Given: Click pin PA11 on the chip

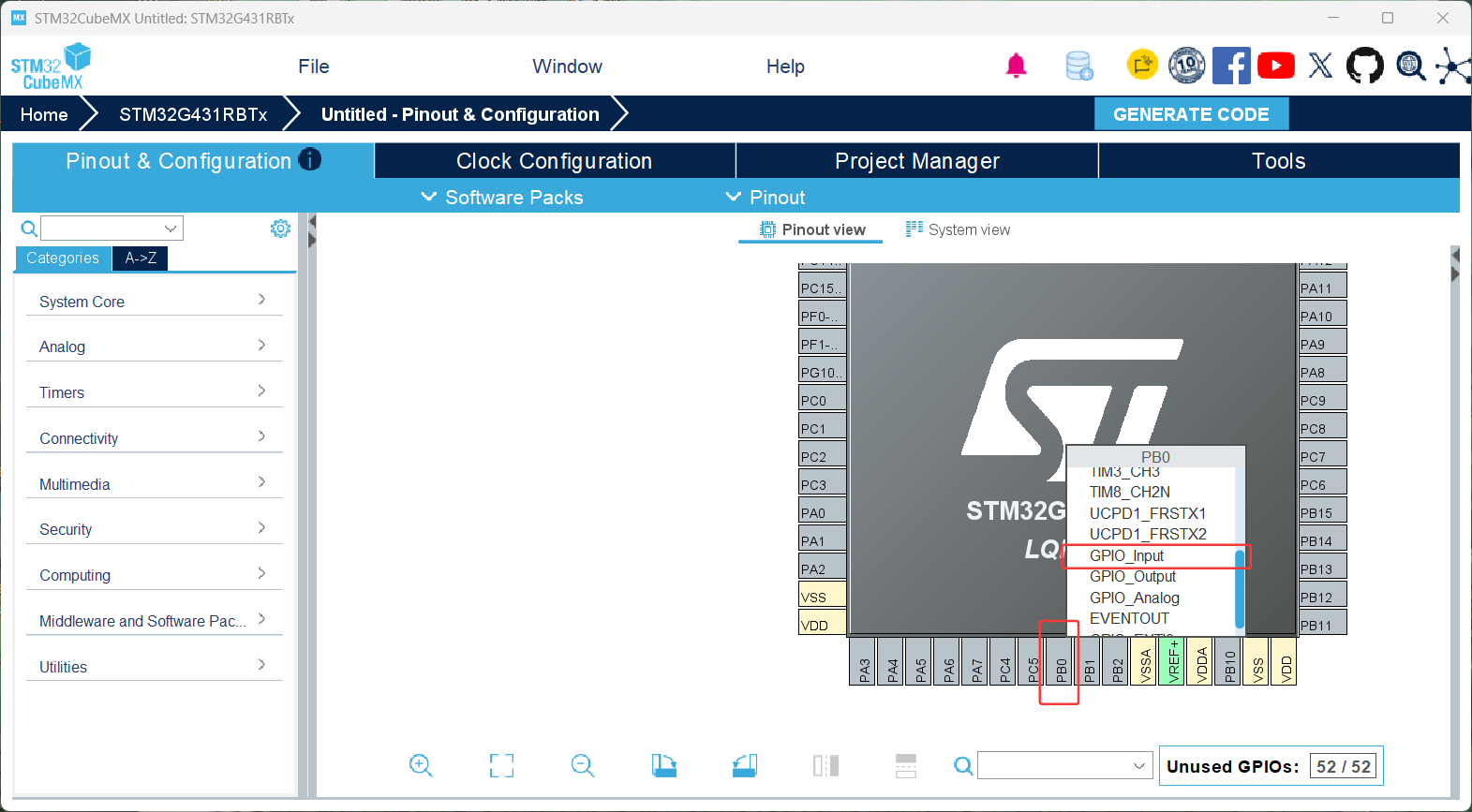Looking at the screenshot, I should 1322,288.
